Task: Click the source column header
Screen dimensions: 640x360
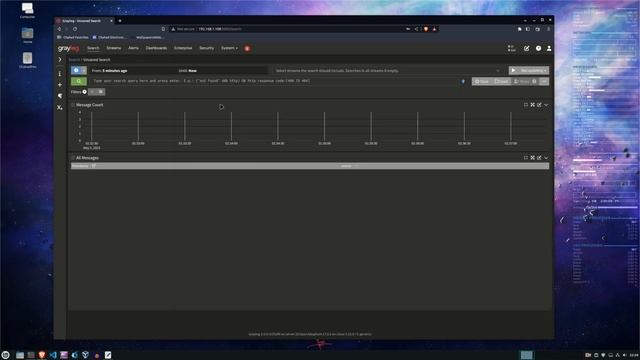Action: 346,166
